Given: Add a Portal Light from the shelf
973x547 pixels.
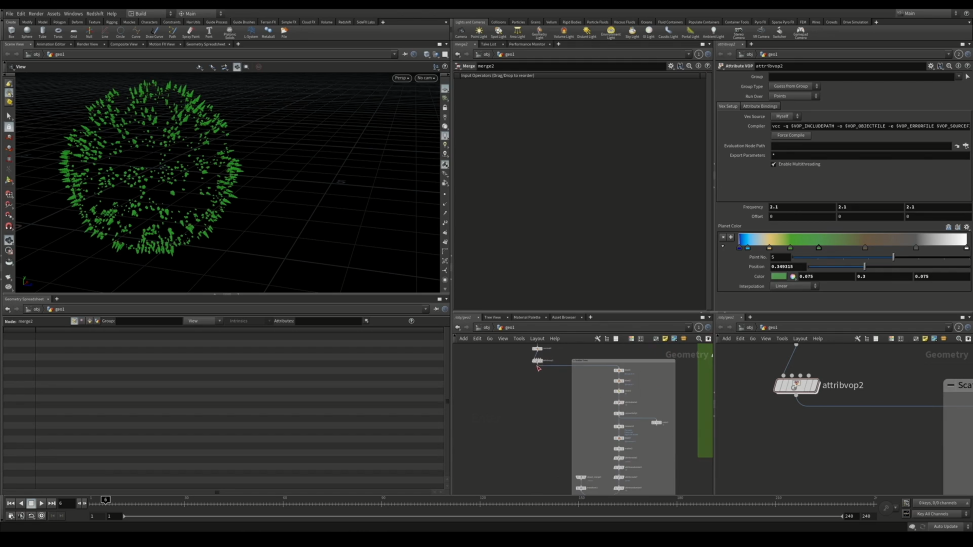Looking at the screenshot, I should pyautogui.click(x=690, y=32).
